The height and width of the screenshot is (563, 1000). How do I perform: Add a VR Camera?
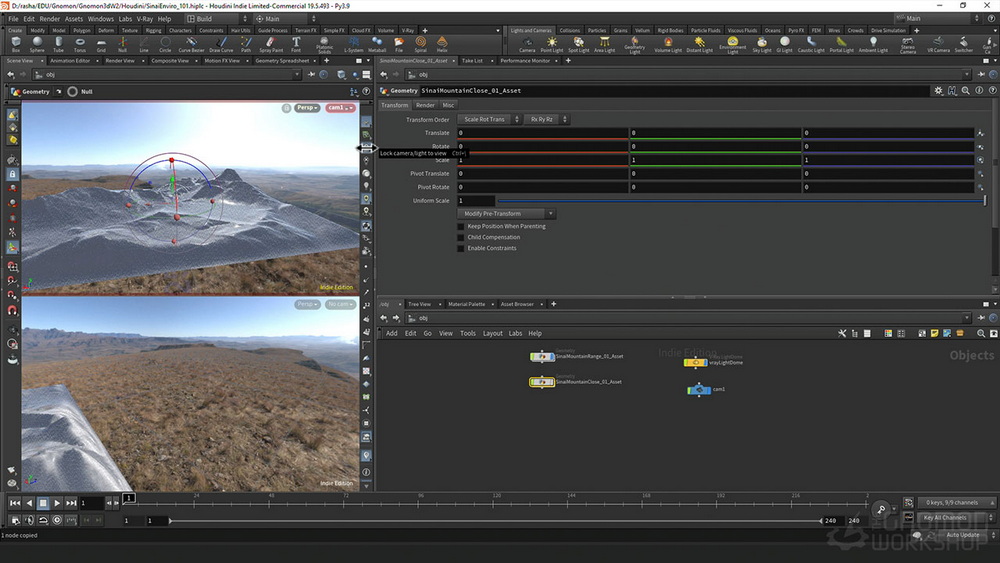click(938, 44)
